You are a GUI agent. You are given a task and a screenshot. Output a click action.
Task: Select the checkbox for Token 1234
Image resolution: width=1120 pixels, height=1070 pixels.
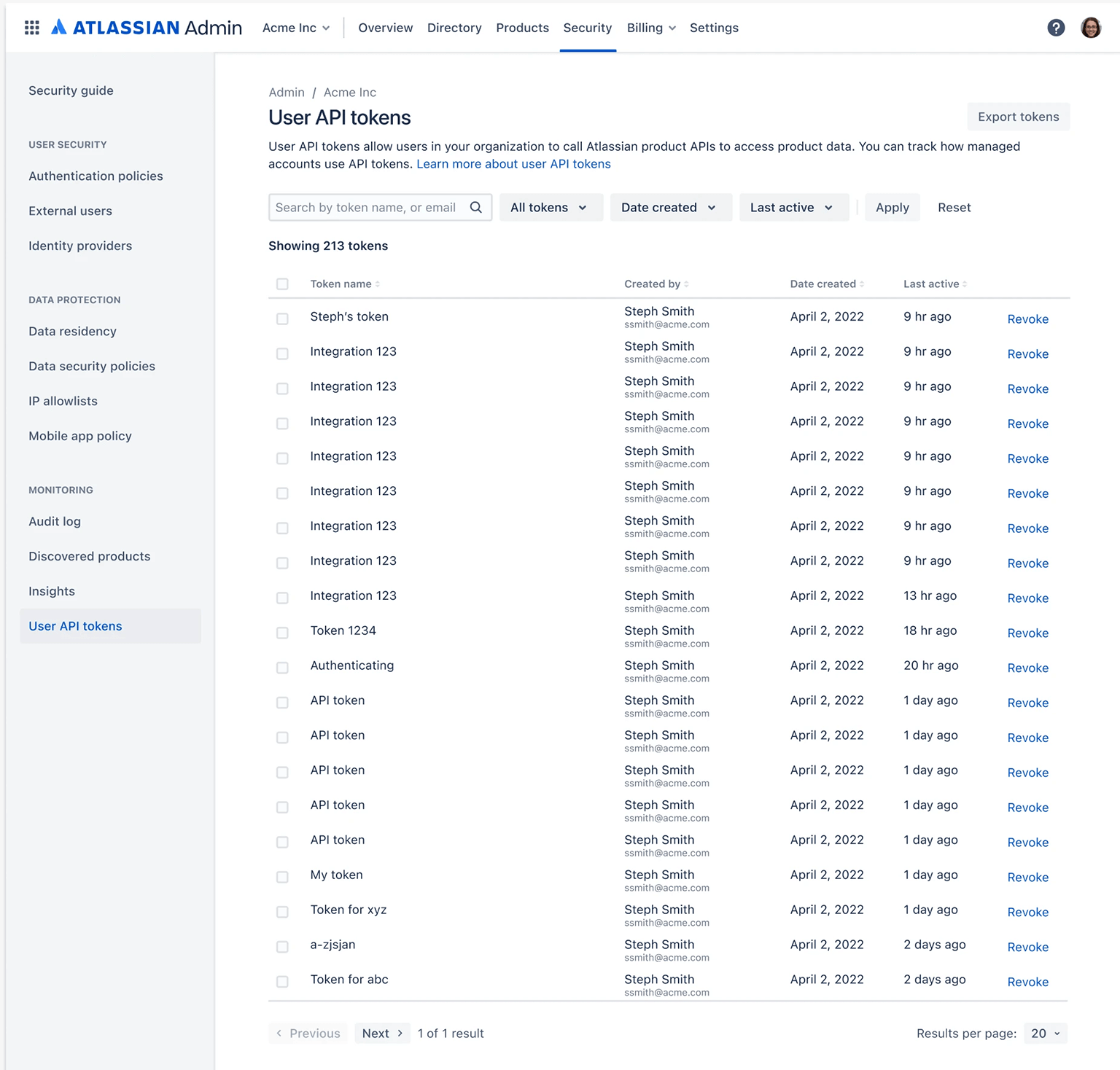pos(282,633)
